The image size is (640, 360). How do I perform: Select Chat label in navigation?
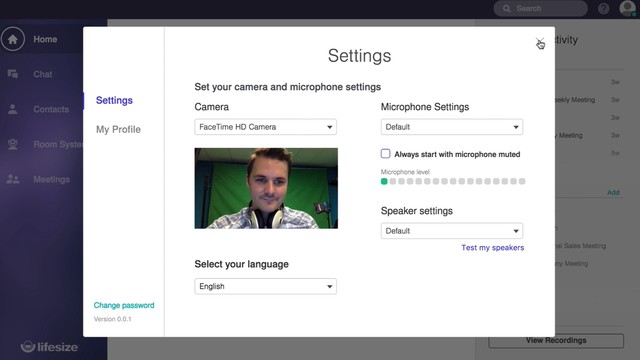(43, 74)
